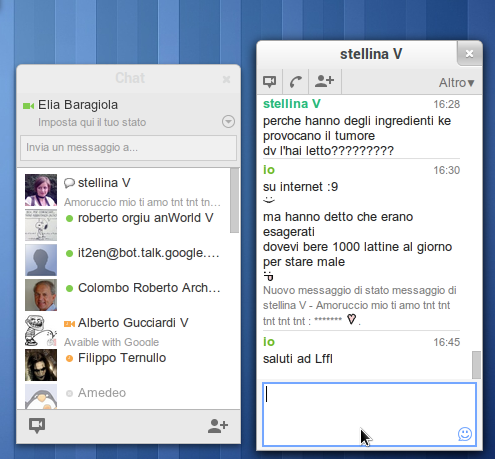Click the 'Avaible with Google' status text
Viewport: 495px width, 459px height.
[x=111, y=342]
